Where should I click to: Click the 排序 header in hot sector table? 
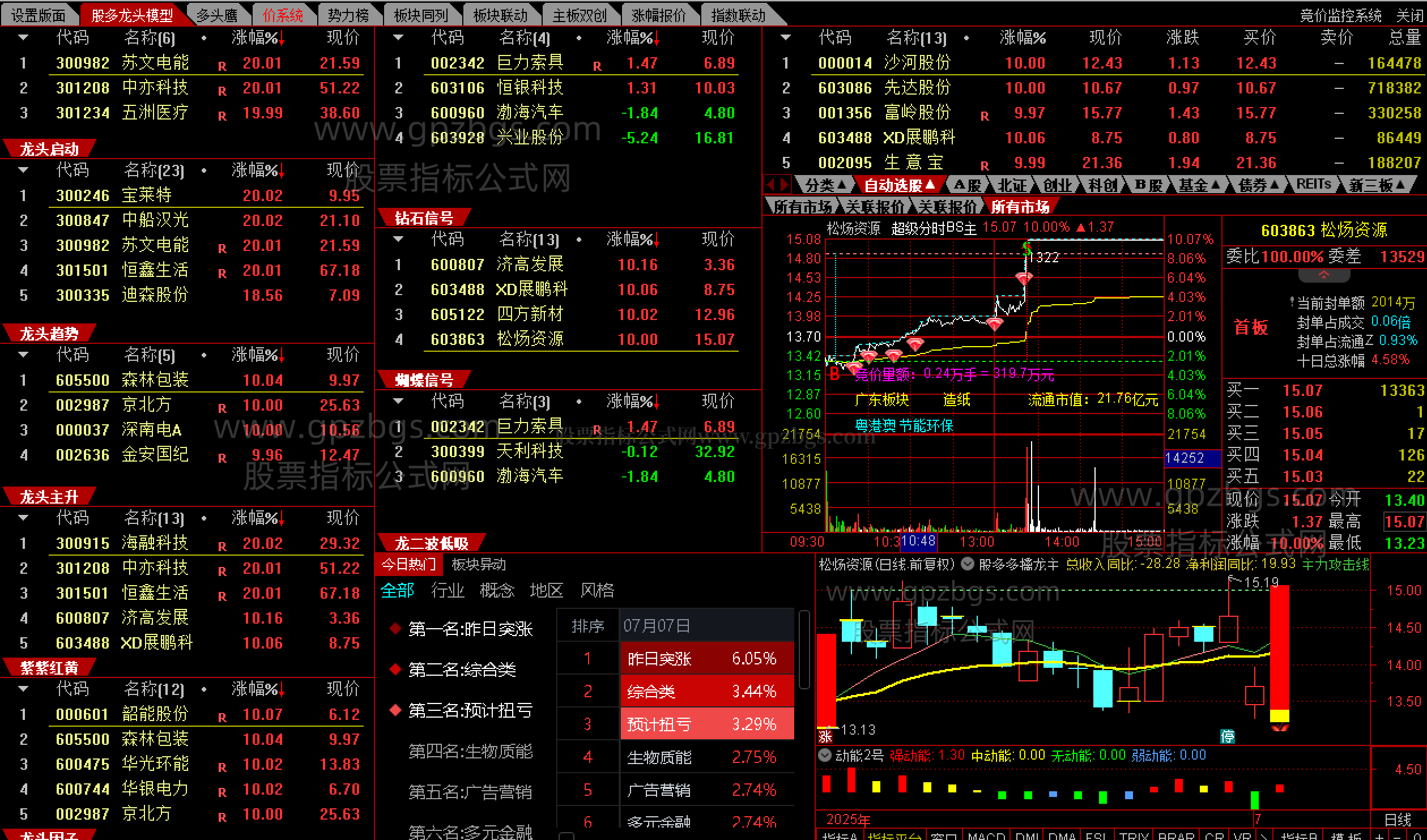[x=587, y=626]
